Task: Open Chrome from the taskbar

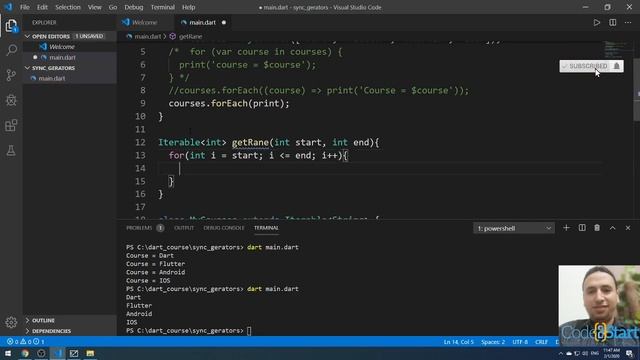Action: (x=25, y=353)
